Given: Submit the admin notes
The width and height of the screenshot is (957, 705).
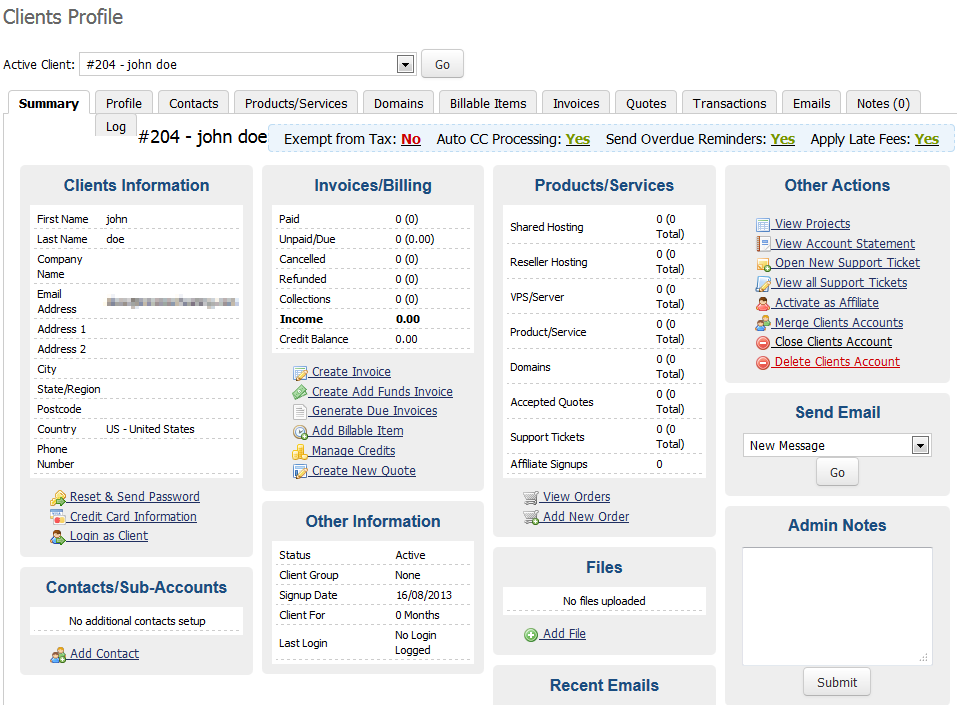Looking at the screenshot, I should click(x=837, y=682).
